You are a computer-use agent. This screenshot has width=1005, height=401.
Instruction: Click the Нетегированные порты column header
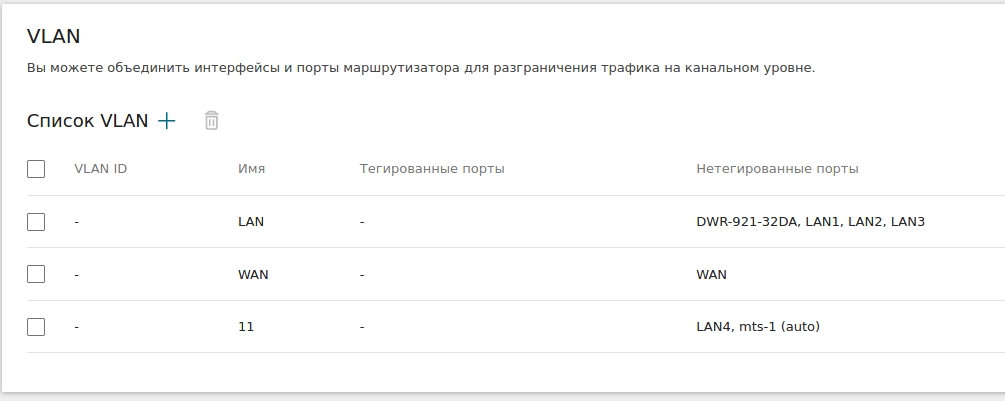(x=777, y=169)
